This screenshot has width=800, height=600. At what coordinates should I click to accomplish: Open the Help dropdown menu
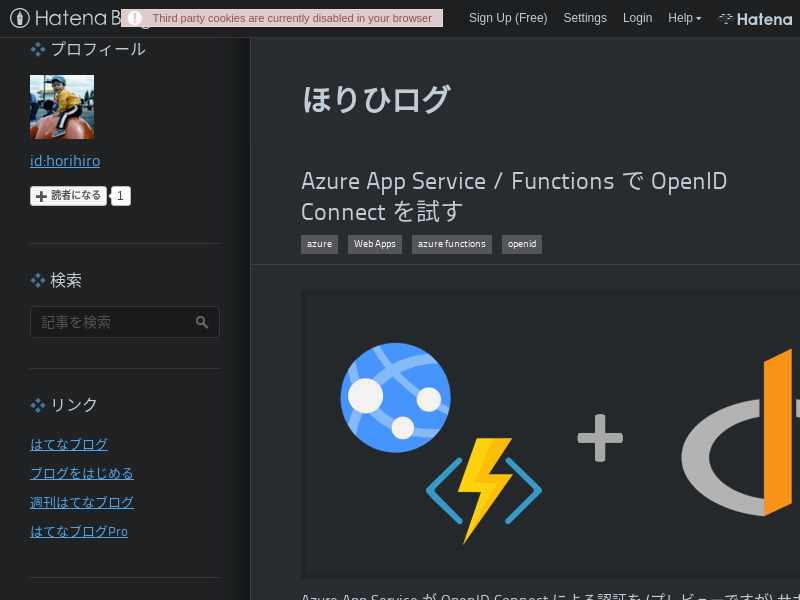coord(684,18)
